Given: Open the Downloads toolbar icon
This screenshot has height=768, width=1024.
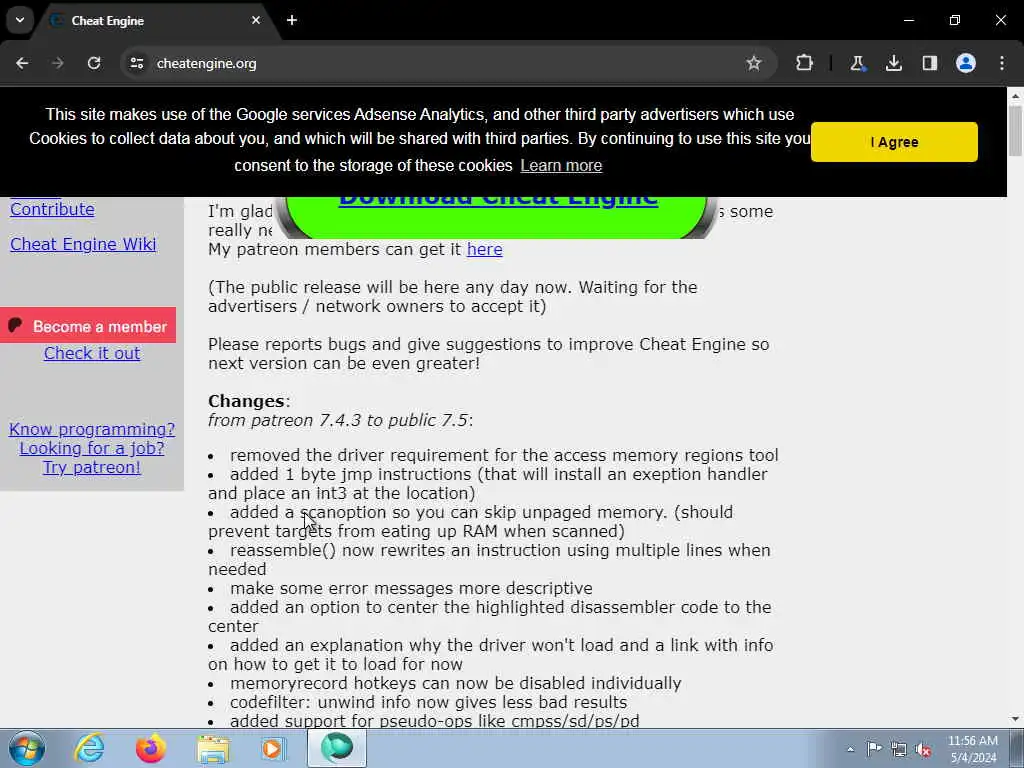Looking at the screenshot, I should pos(893,63).
